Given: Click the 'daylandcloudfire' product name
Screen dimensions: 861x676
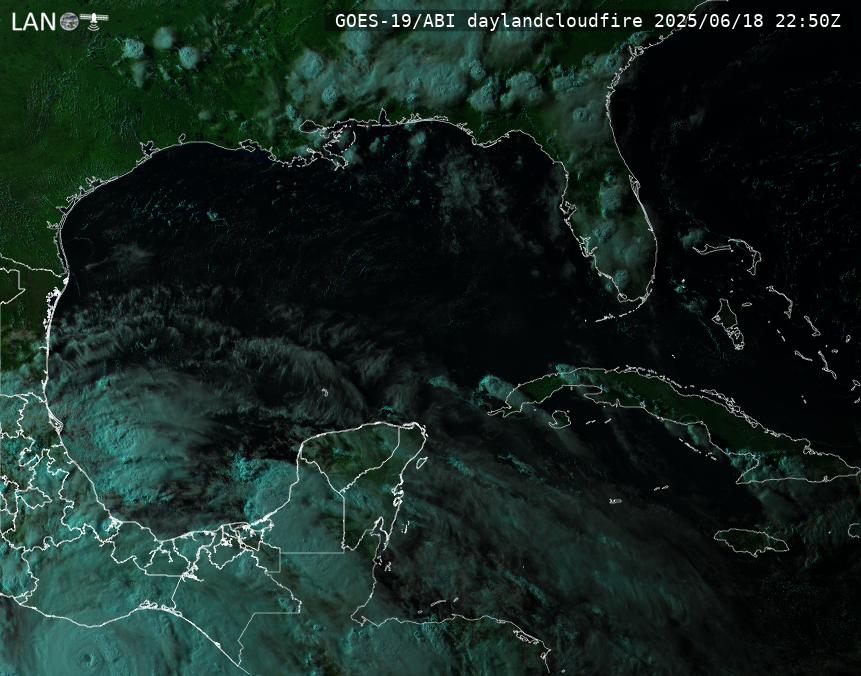Looking at the screenshot, I should [x=555, y=21].
